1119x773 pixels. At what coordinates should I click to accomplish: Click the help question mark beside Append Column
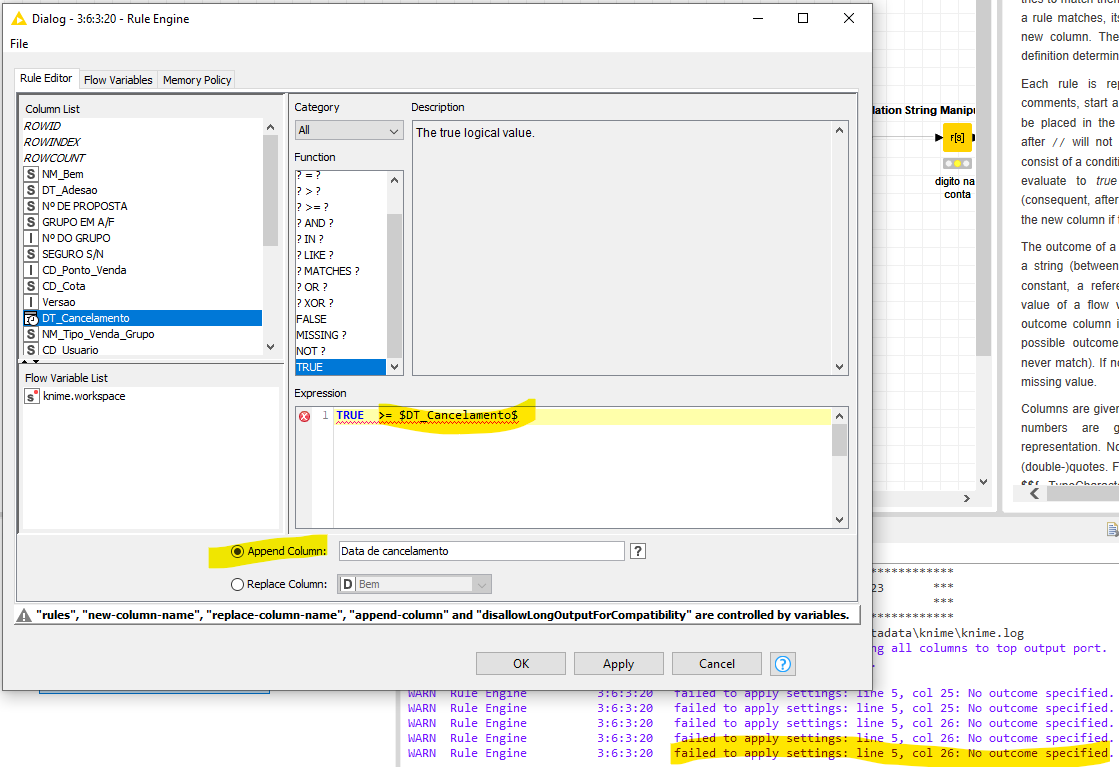(638, 551)
